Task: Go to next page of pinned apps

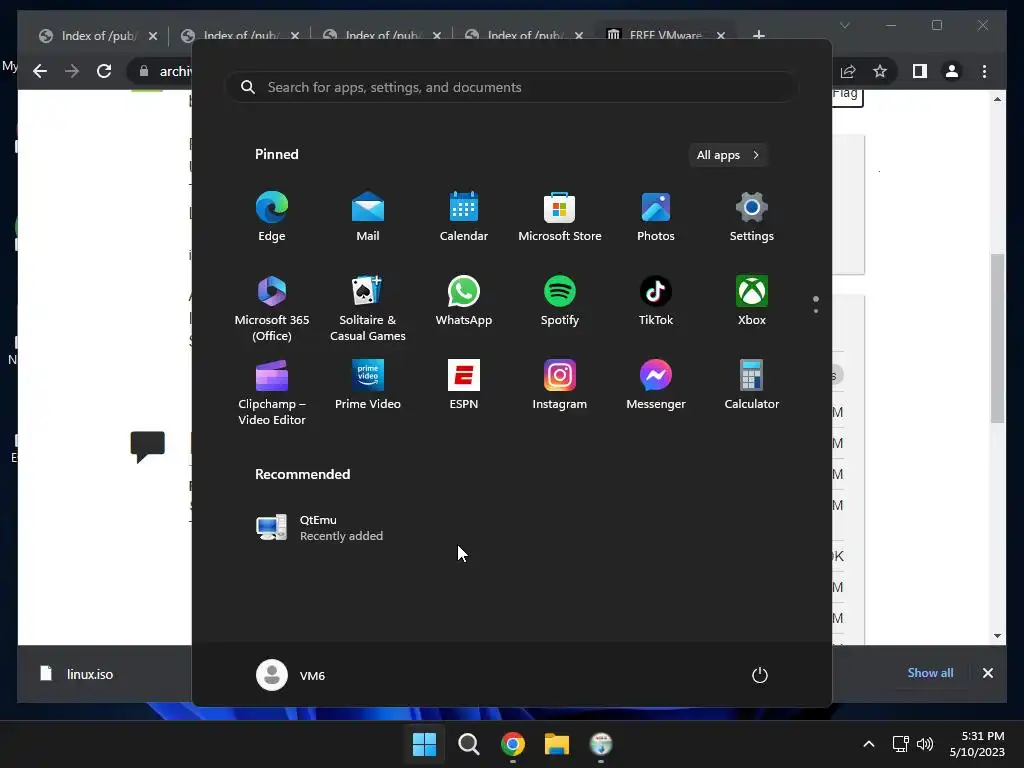Action: pyautogui.click(x=816, y=311)
